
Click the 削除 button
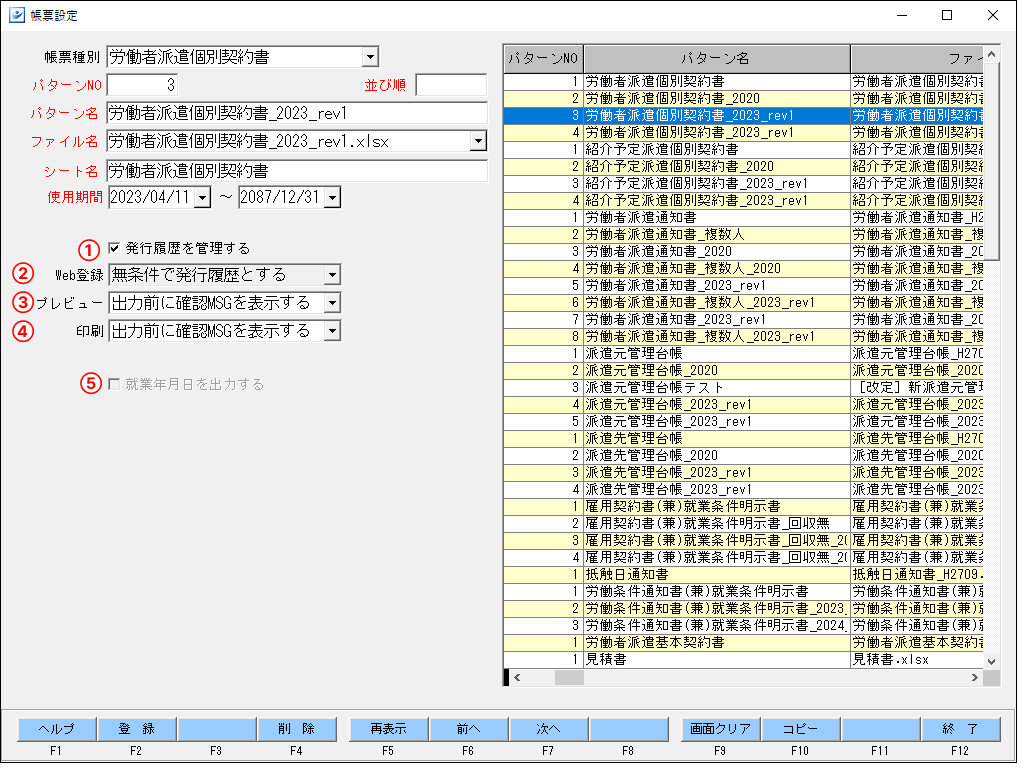pos(299,729)
